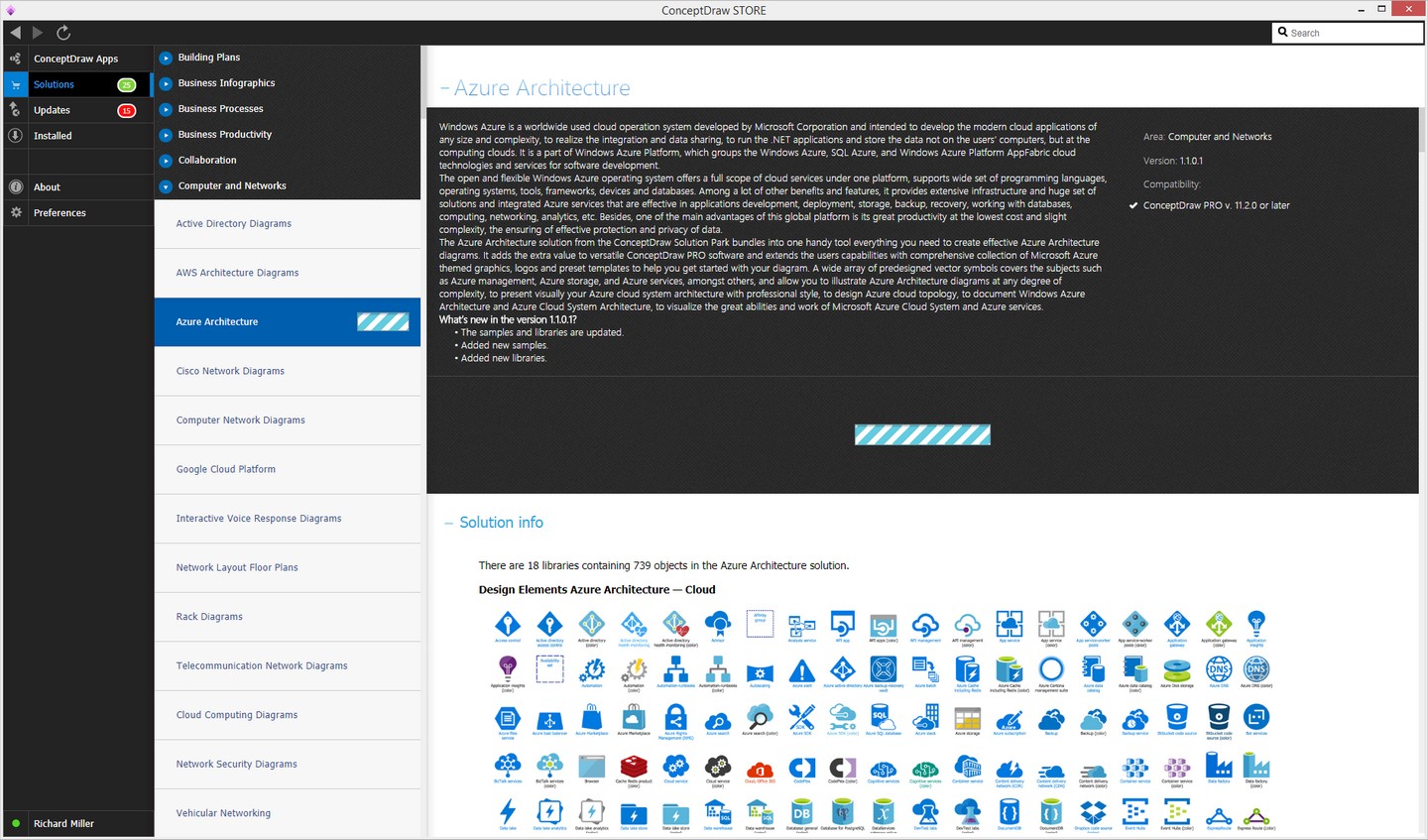This screenshot has width=1428, height=840.
Task: Open Interactive Voice Response Diagrams solution
Action: [288, 519]
